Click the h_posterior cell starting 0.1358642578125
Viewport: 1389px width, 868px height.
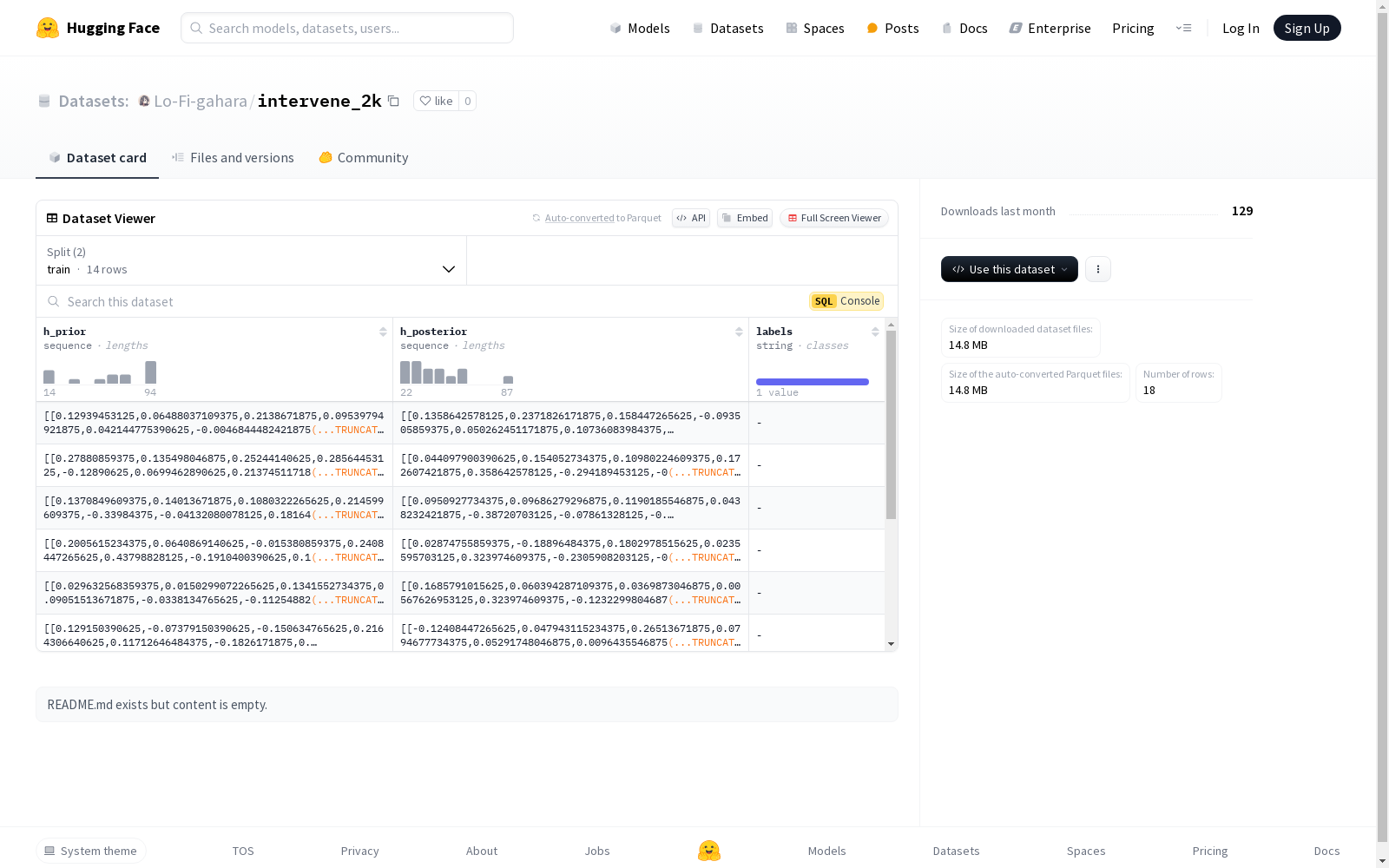pyautogui.click(x=570, y=423)
